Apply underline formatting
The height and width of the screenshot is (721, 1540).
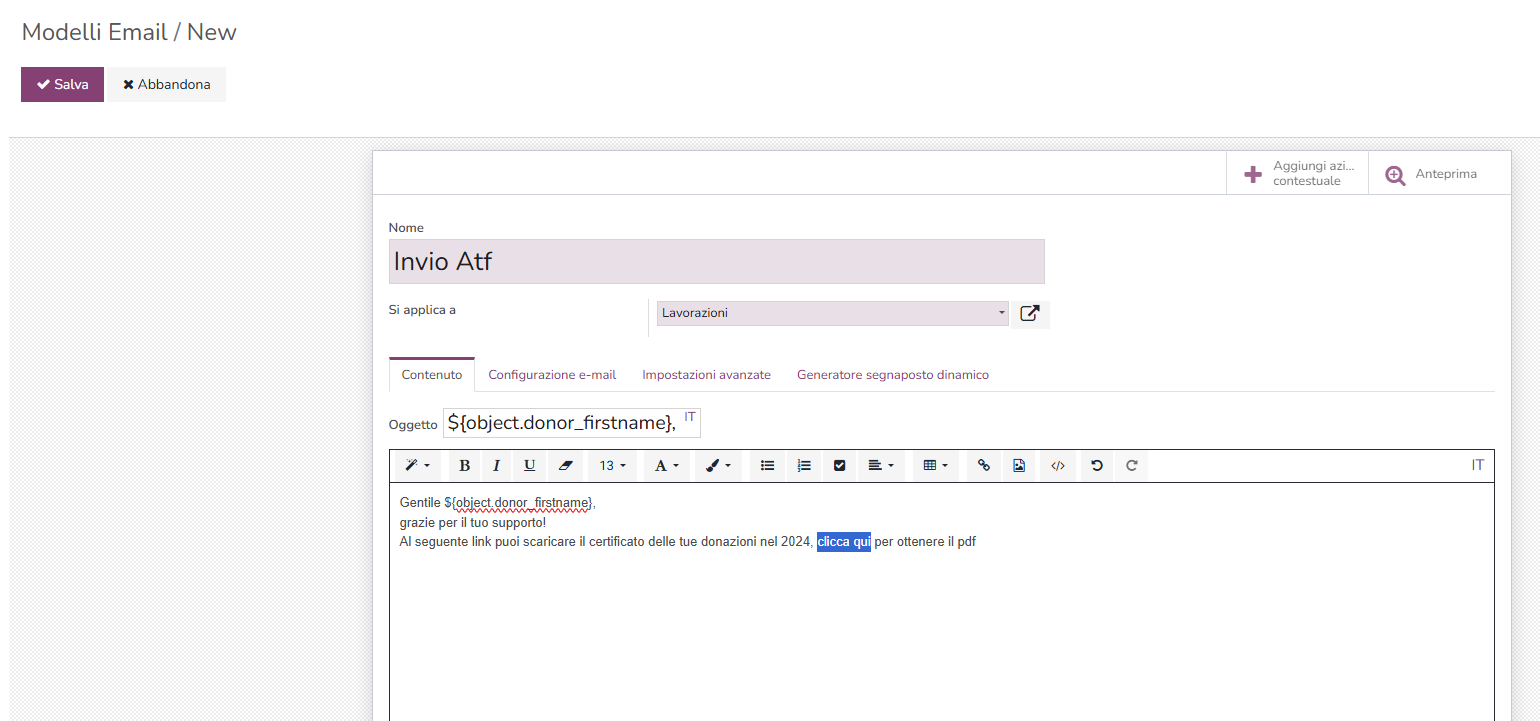529,465
